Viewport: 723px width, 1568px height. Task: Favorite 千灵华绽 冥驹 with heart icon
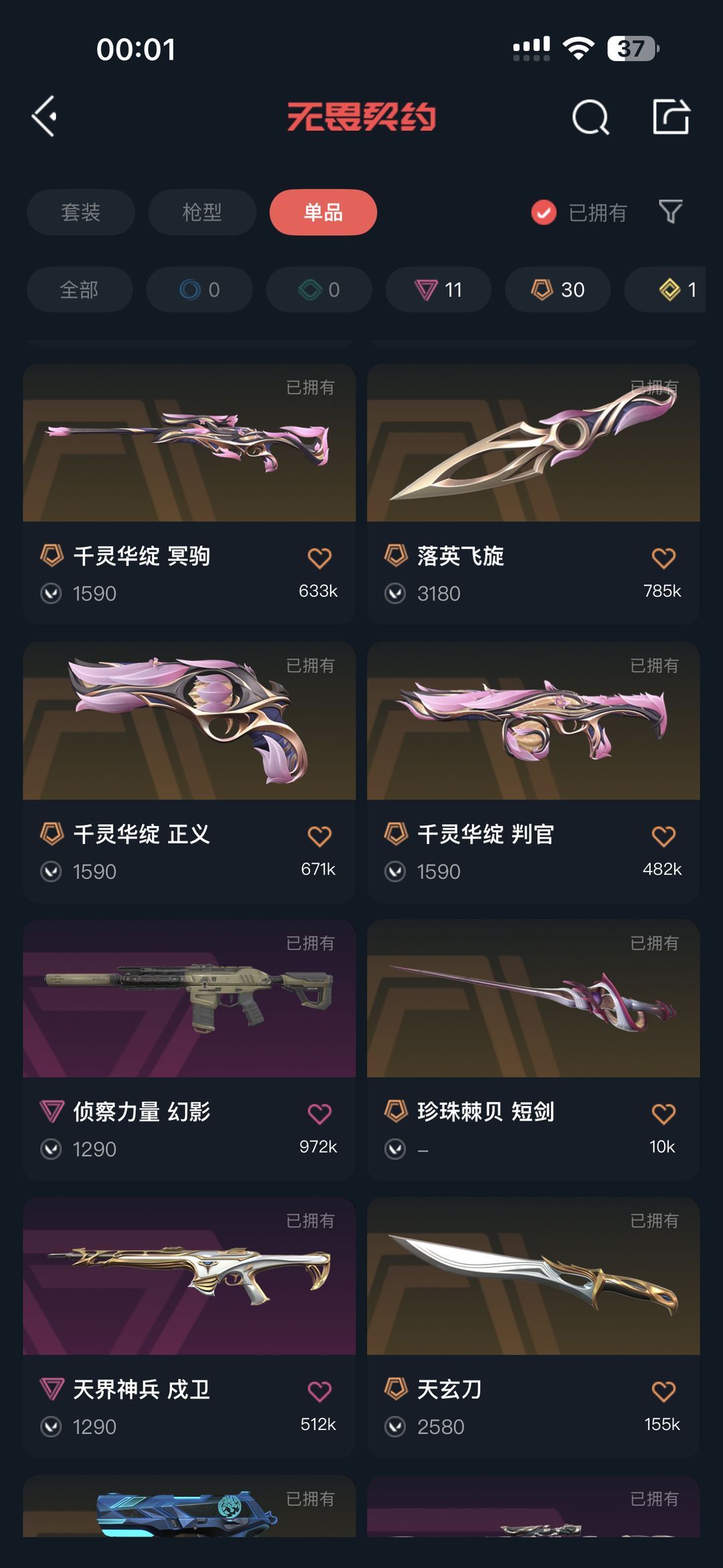tap(319, 557)
